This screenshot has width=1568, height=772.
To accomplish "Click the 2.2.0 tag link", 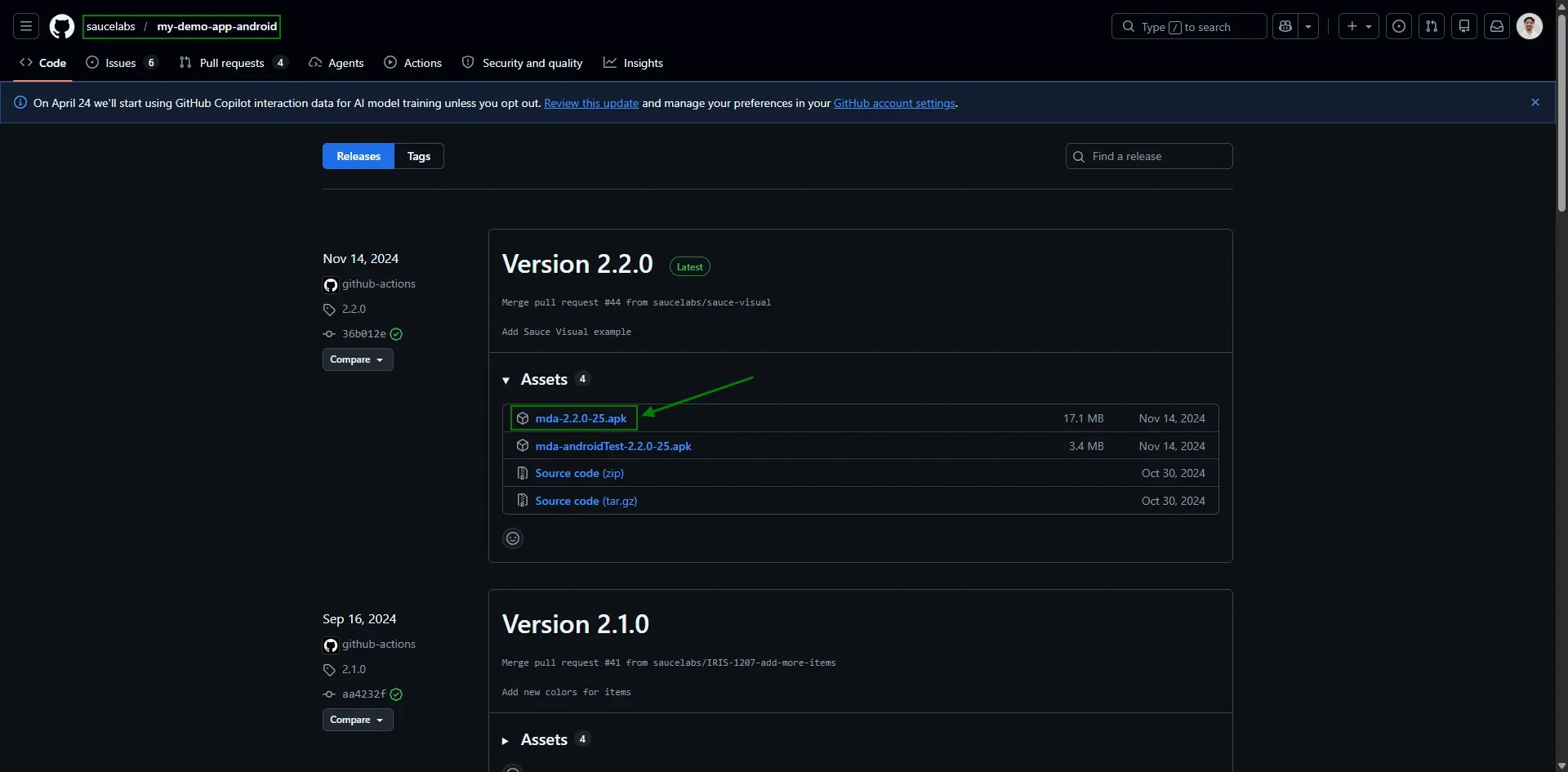I will click(x=354, y=309).
